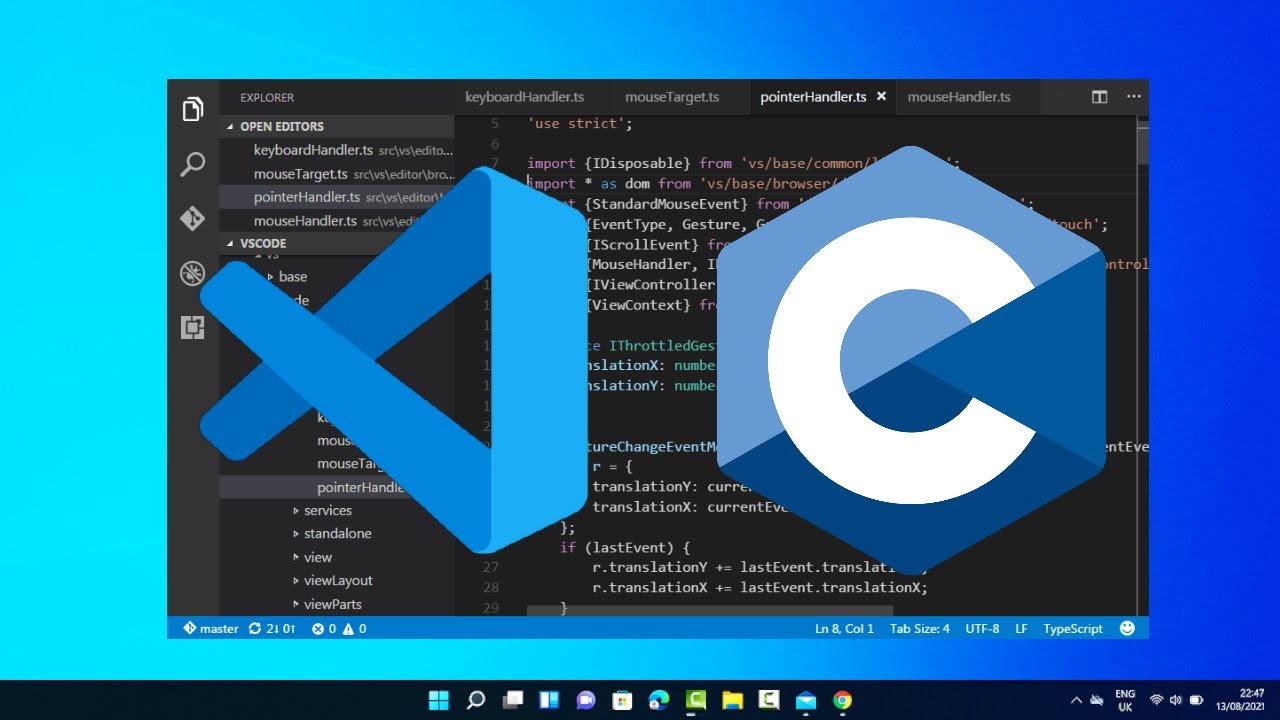Screen dimensions: 1280x720
Task: Select pointerHandler.ts in Open Editors list
Action: (x=337, y=197)
